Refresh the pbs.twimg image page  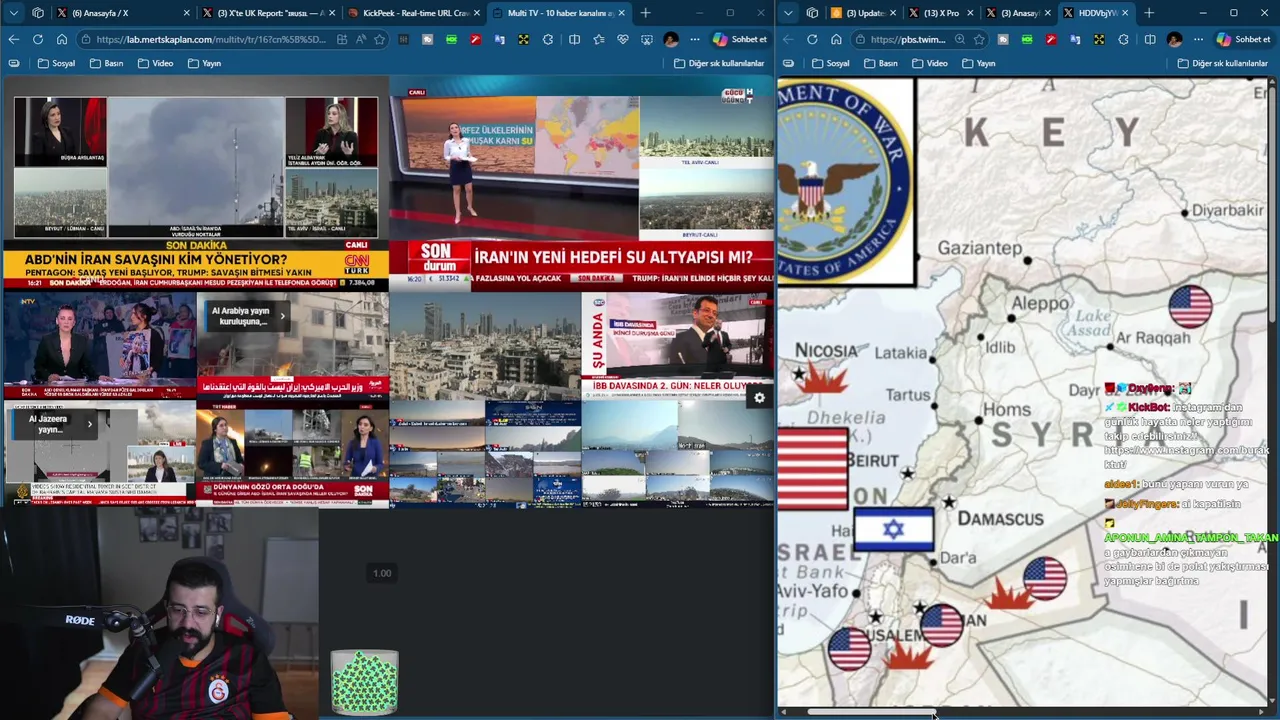click(812, 39)
